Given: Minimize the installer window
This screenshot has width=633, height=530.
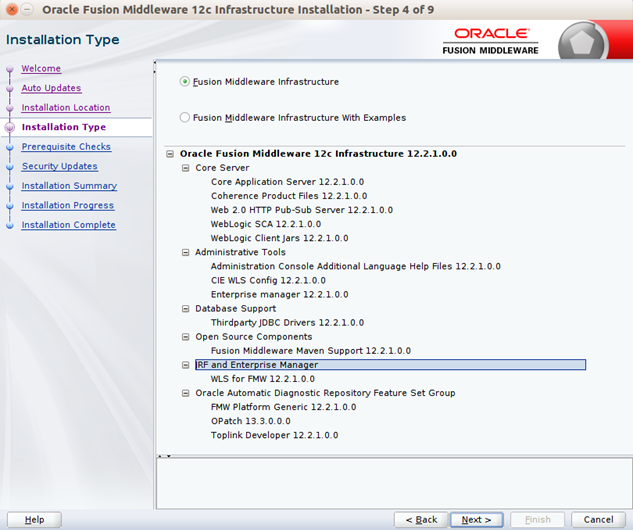Looking at the screenshot, I should 27,9.
